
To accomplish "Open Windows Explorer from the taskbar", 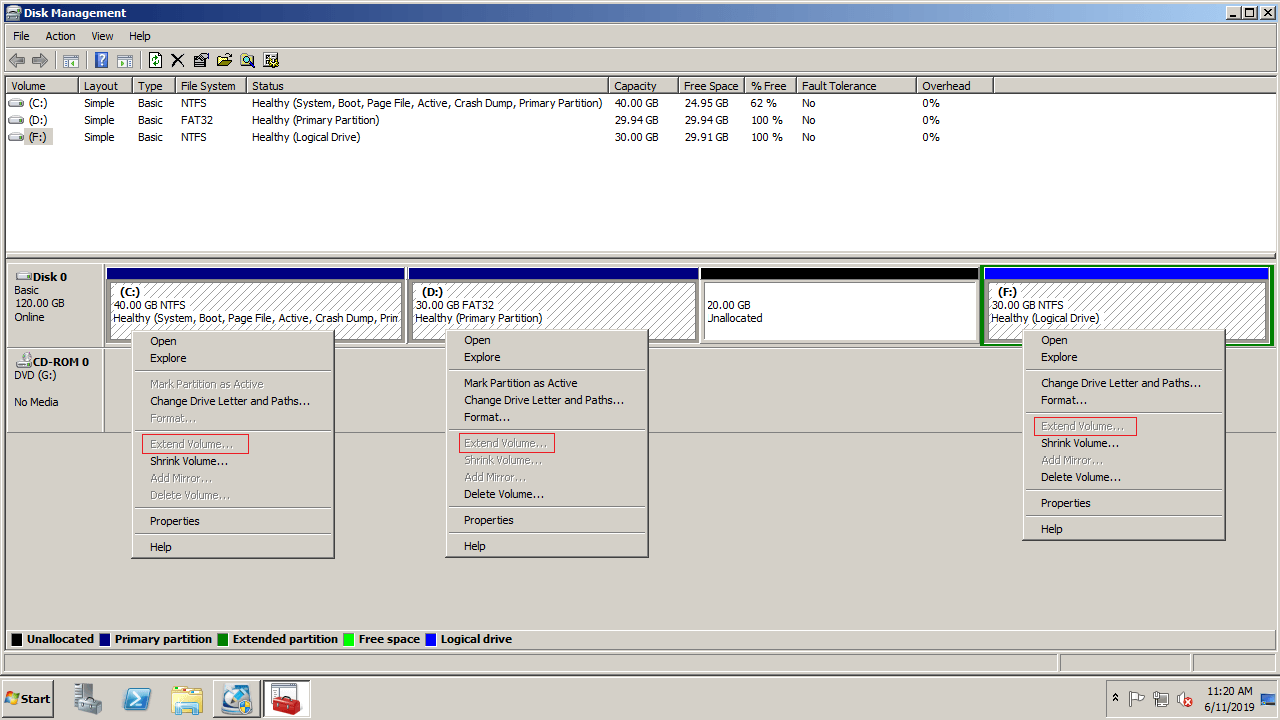I will (x=187, y=699).
